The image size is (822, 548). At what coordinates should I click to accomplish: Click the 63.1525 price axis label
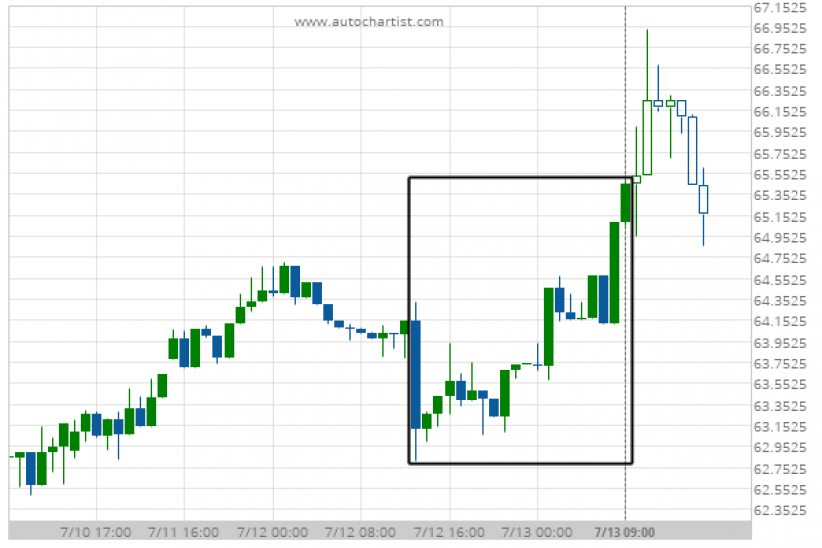point(780,426)
